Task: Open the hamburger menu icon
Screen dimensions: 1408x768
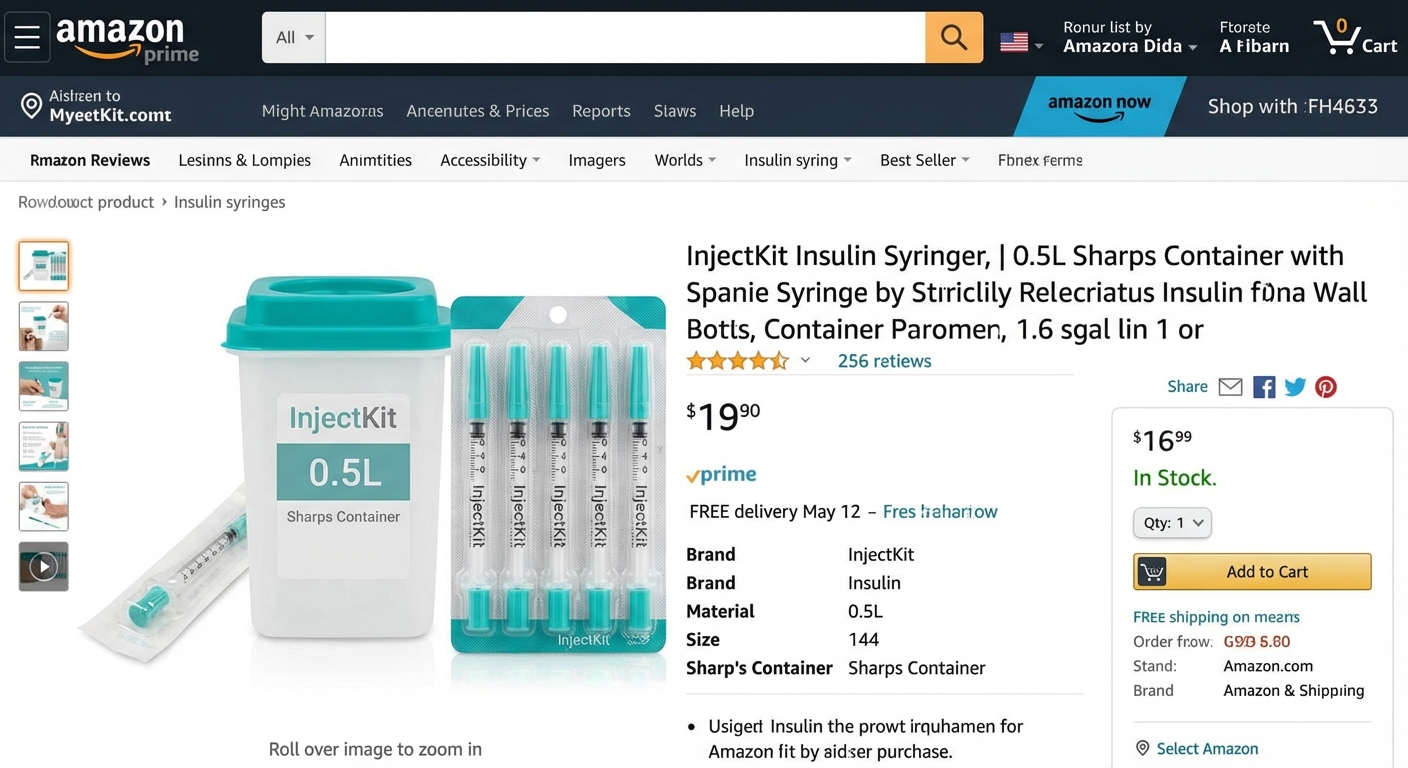Action: click(27, 38)
